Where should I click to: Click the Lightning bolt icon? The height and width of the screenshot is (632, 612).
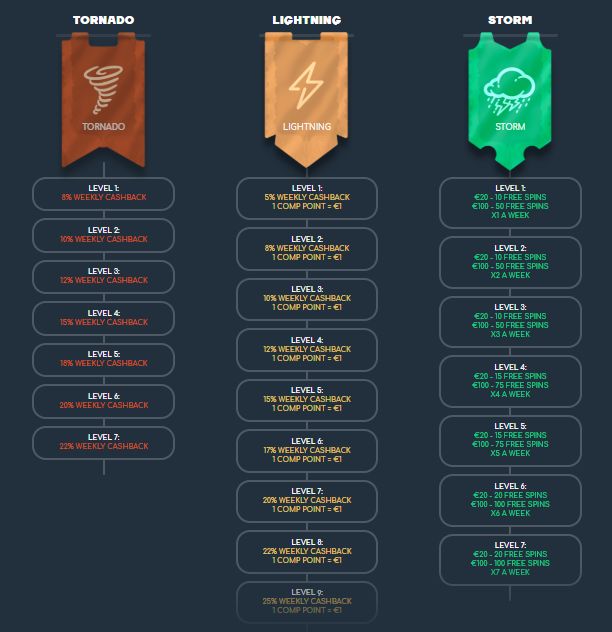[x=306, y=87]
